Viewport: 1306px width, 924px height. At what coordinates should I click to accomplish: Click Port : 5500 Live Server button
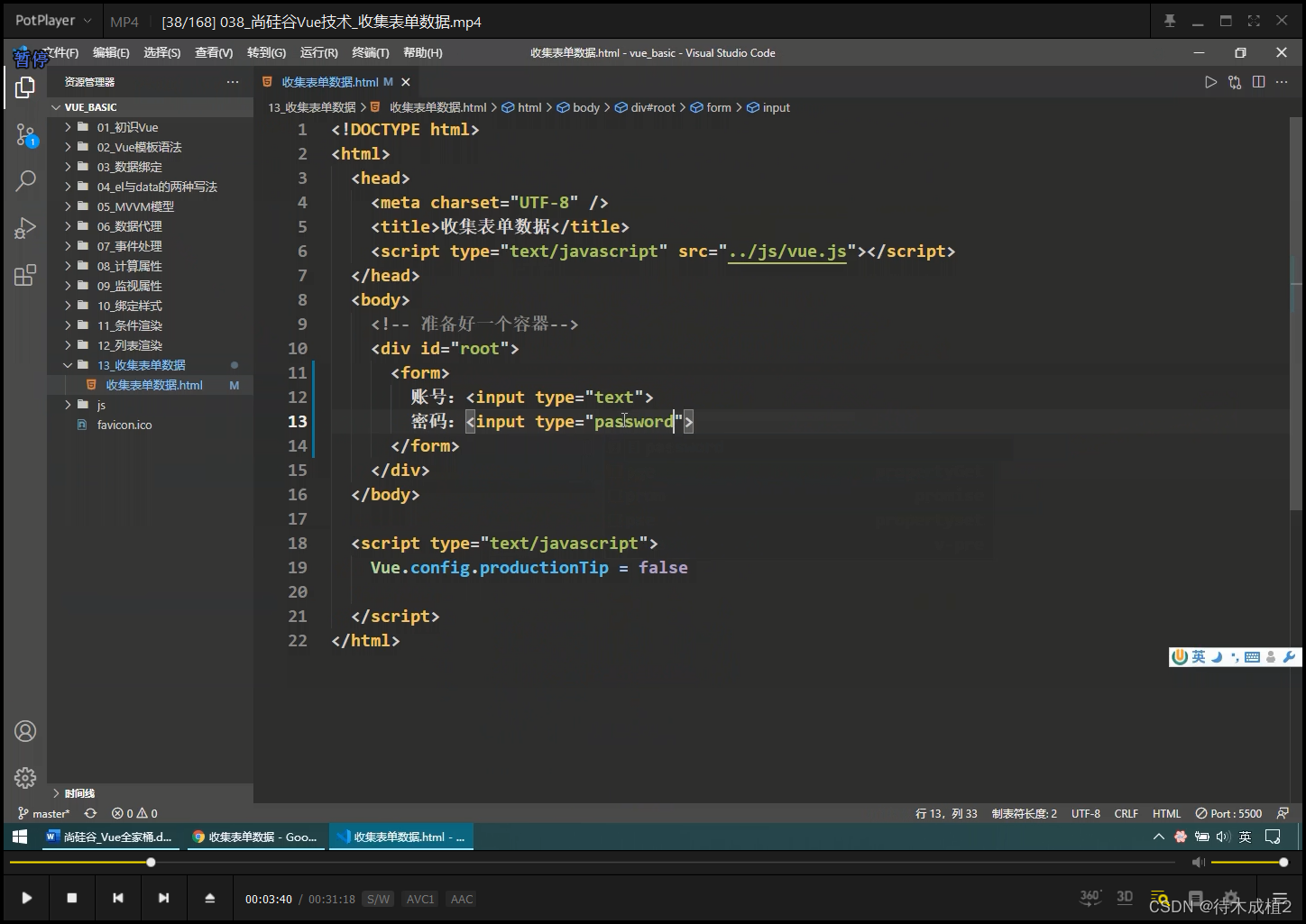click(x=1228, y=813)
